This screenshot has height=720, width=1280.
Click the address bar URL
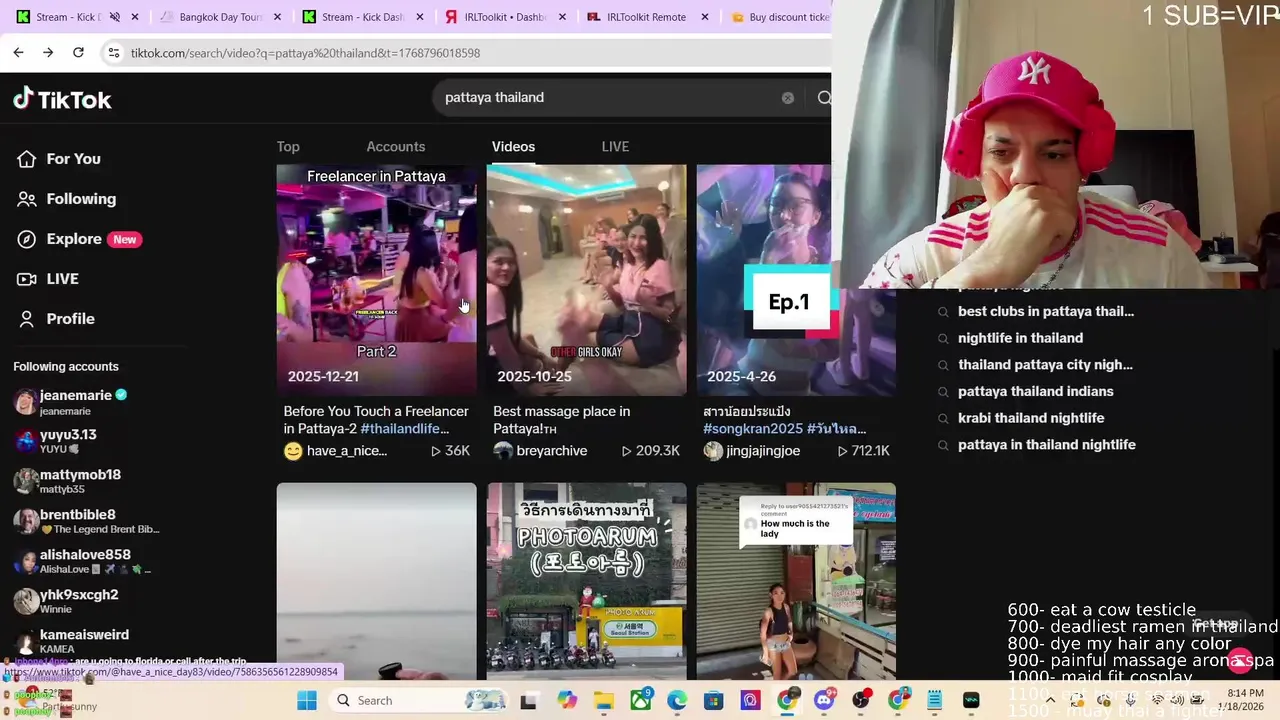305,53
